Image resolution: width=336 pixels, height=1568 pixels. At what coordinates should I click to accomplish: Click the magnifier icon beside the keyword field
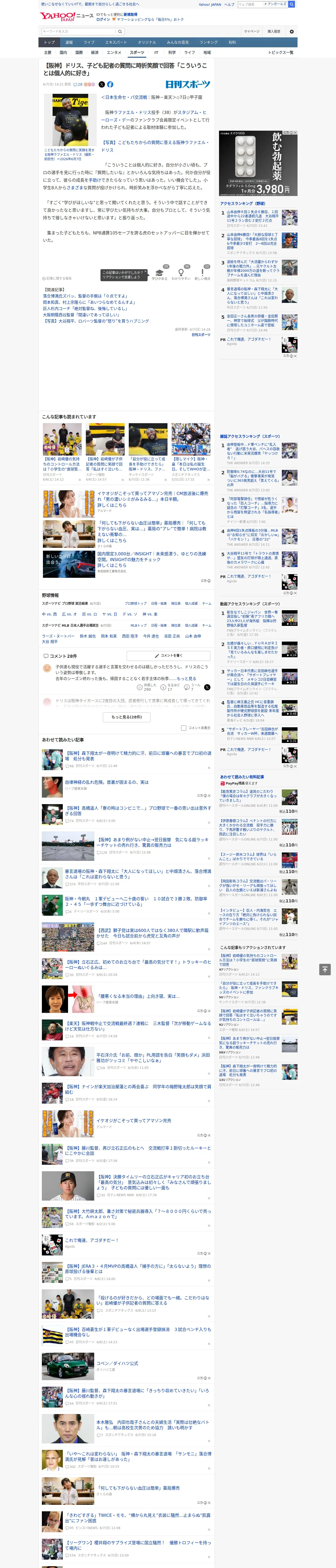pyautogui.click(x=120, y=32)
